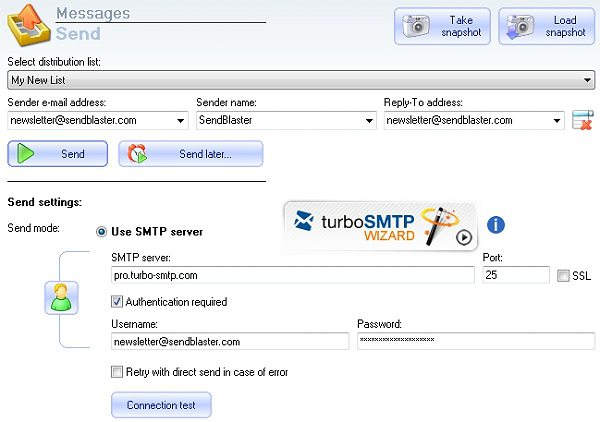600x422 pixels.
Task: Expand Sender e-mail address dropdown
Action: [x=181, y=120]
